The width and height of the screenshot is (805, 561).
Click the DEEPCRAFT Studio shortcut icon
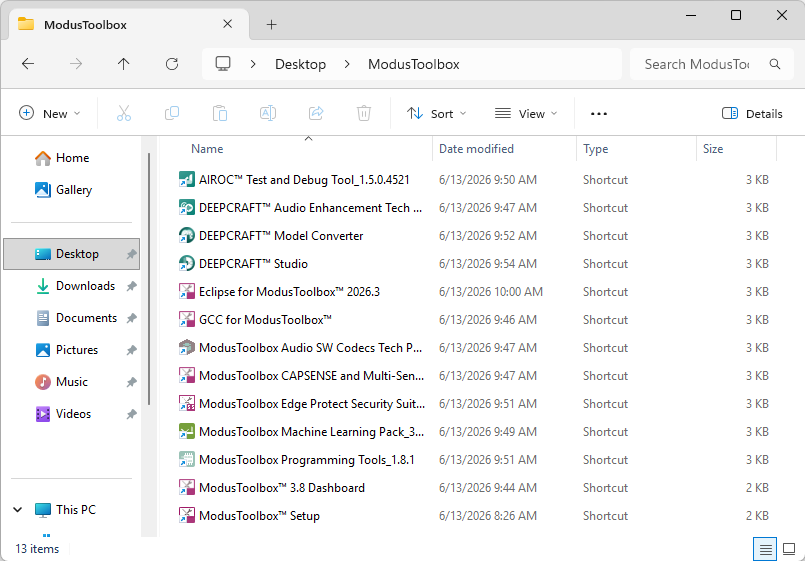tap(186, 264)
